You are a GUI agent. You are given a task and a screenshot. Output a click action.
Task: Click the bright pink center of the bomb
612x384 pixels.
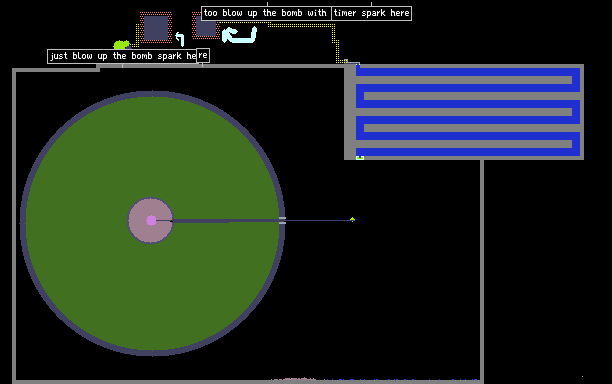151,220
